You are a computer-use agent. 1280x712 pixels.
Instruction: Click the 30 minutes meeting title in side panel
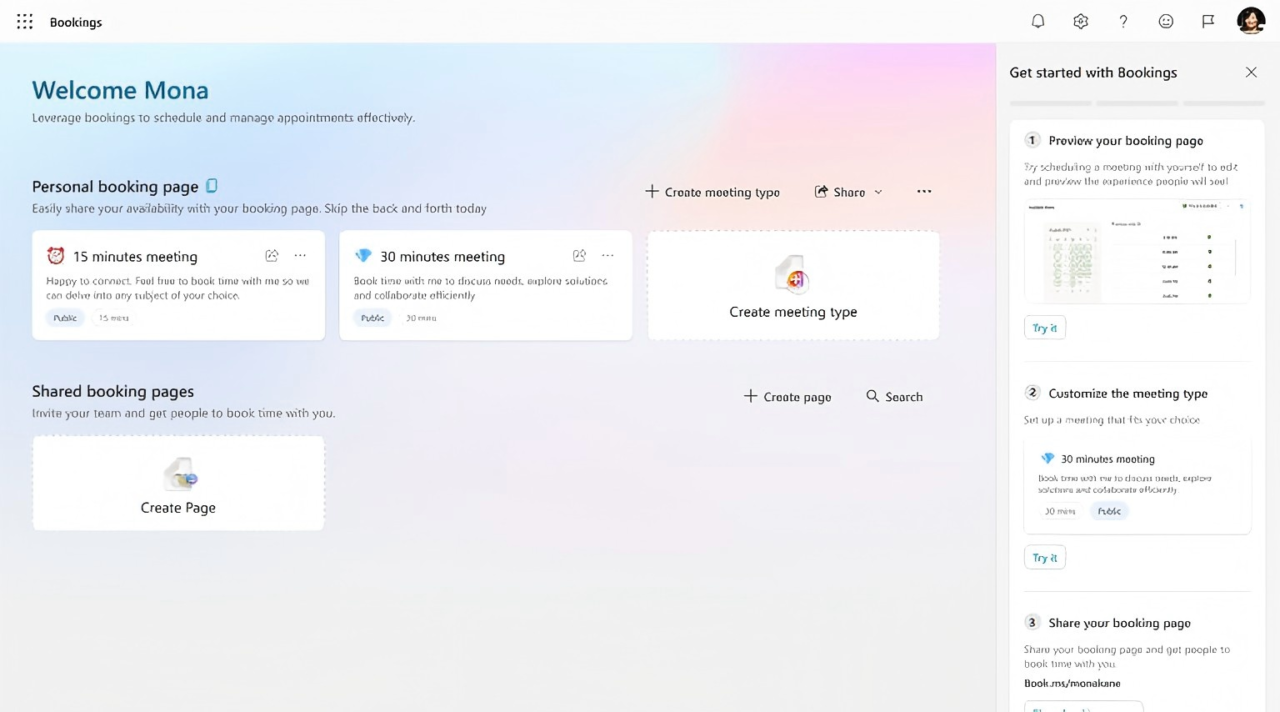pyautogui.click(x=1108, y=459)
